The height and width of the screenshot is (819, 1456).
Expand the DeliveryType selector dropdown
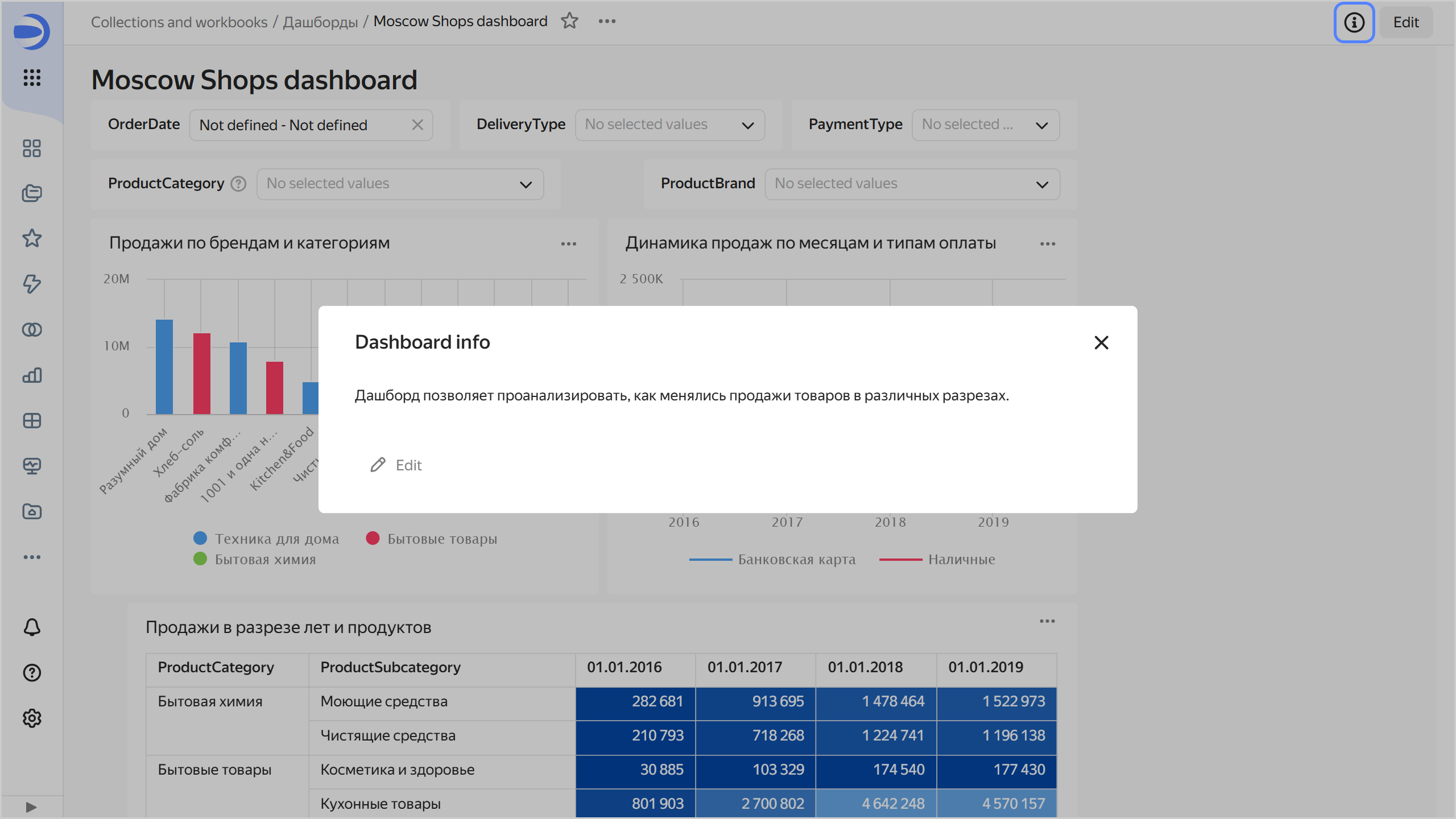669,125
